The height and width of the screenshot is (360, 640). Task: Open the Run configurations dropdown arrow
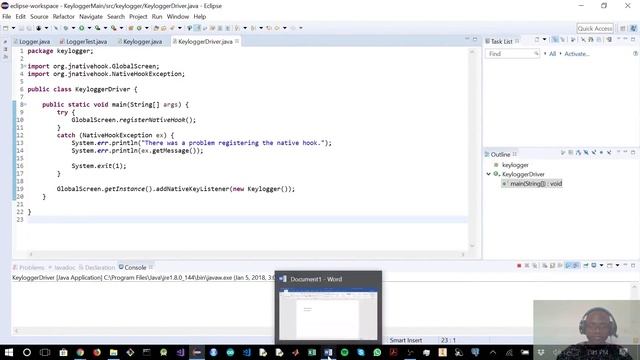[x=89, y=28]
